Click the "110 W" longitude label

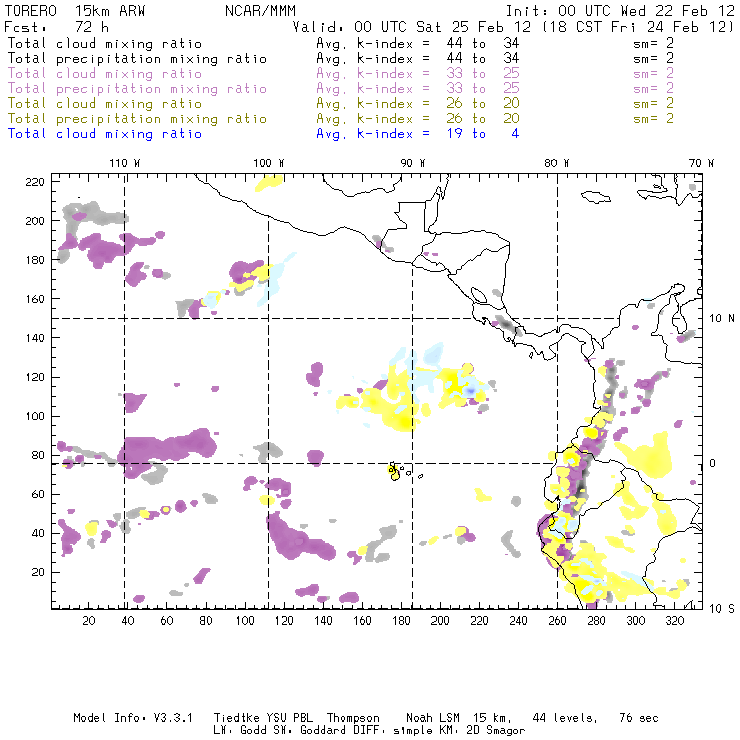125,163
